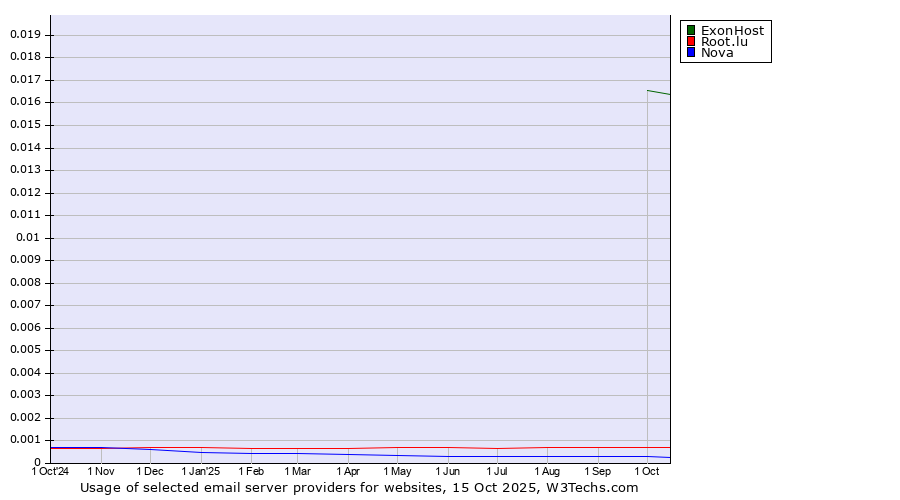This screenshot has height=500, width=900.
Task: Click the 0.016 y-axis value
Action: [x=25, y=102]
